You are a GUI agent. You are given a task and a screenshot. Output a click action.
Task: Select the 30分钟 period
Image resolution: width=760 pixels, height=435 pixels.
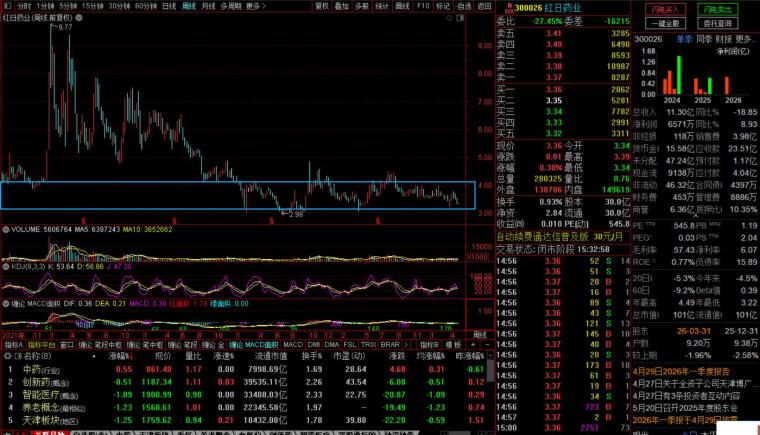119,6
